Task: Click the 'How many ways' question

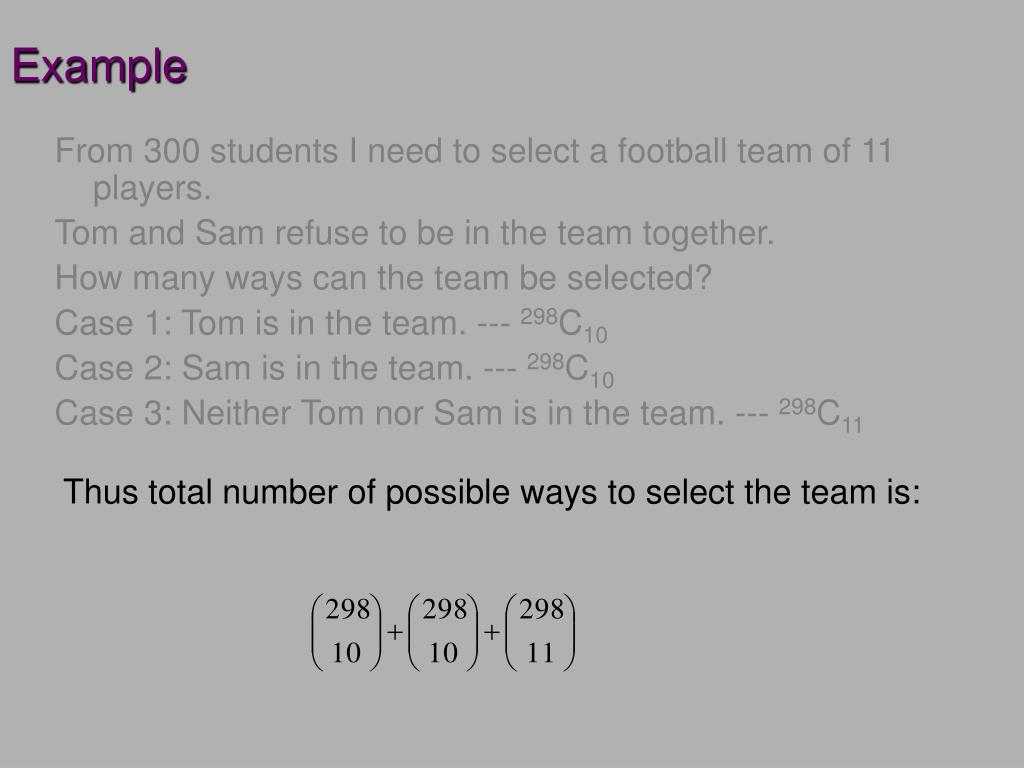Action: click(383, 278)
